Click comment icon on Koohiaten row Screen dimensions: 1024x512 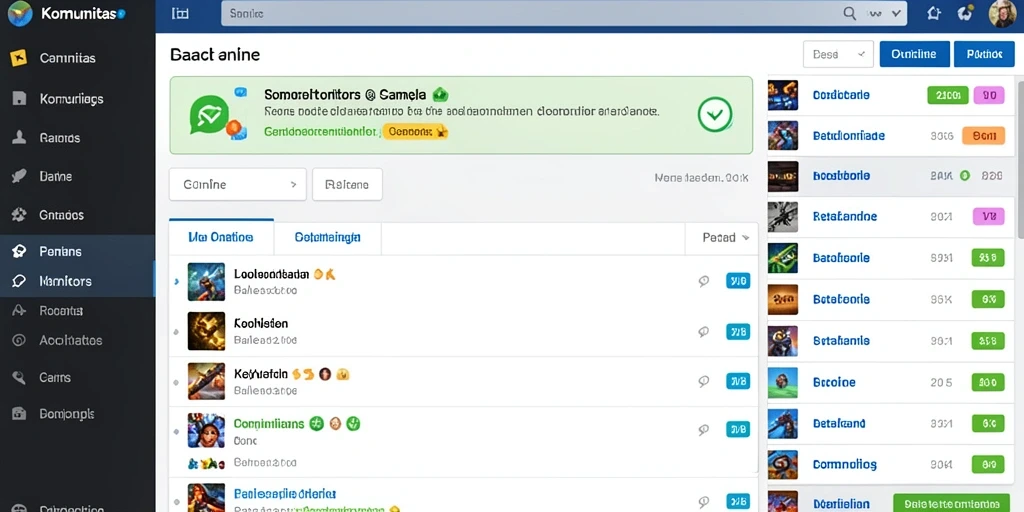point(703,332)
